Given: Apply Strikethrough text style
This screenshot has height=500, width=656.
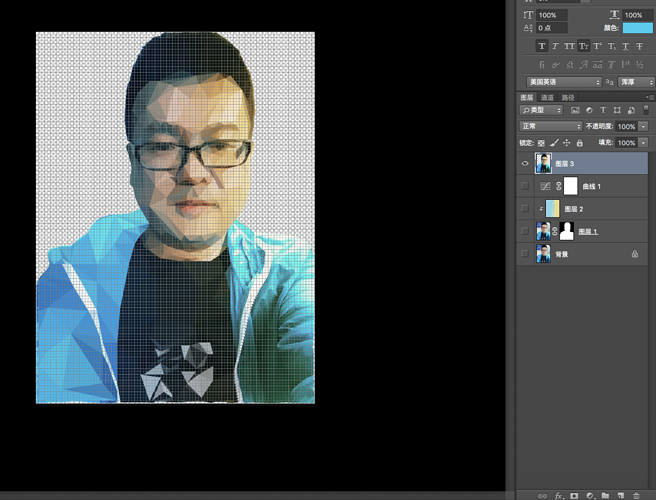Looking at the screenshot, I should click(639, 46).
